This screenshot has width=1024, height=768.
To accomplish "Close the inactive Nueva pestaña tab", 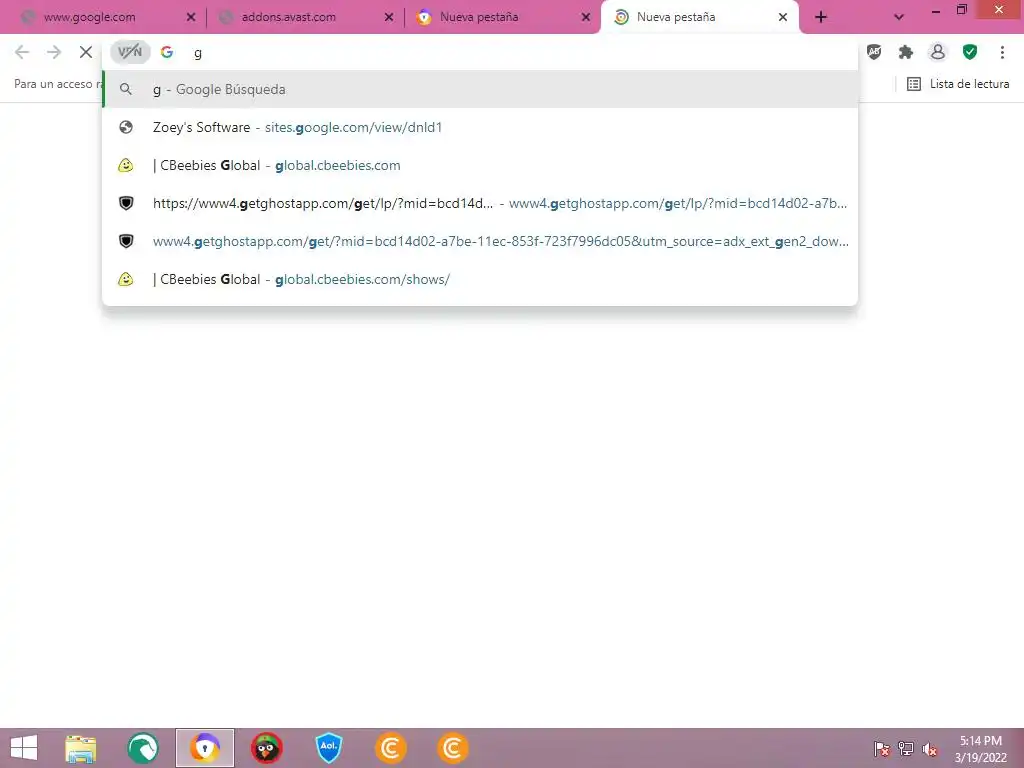I will pos(586,18).
